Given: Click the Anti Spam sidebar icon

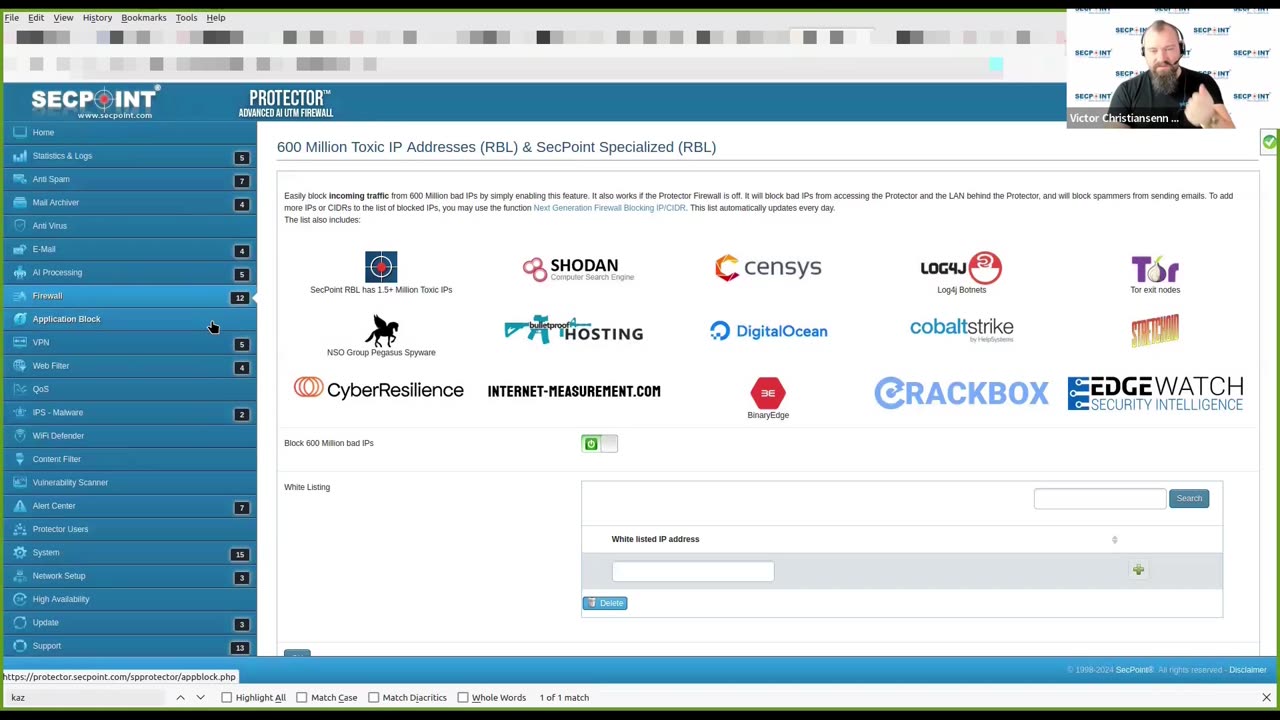Looking at the screenshot, I should coord(20,179).
